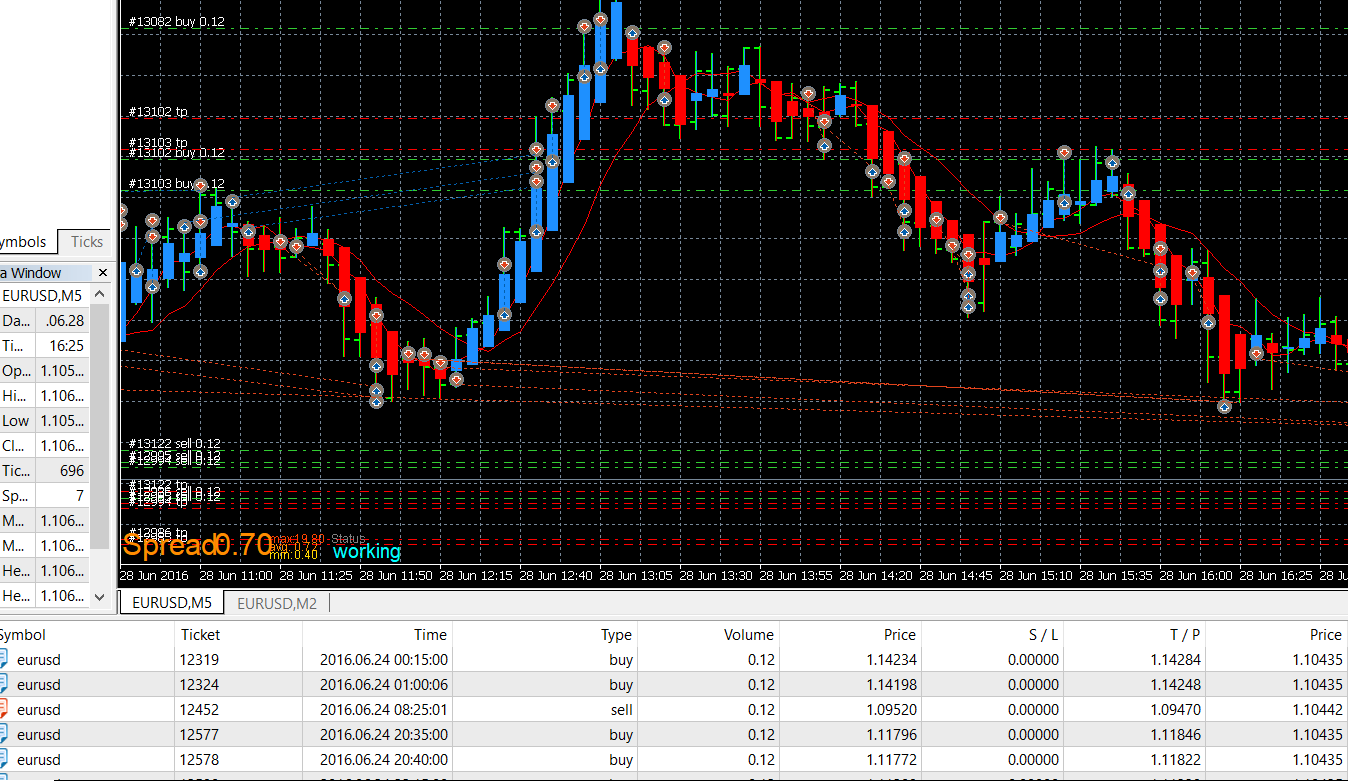Click the 28 Jun 13:05 time axis label

(x=635, y=576)
